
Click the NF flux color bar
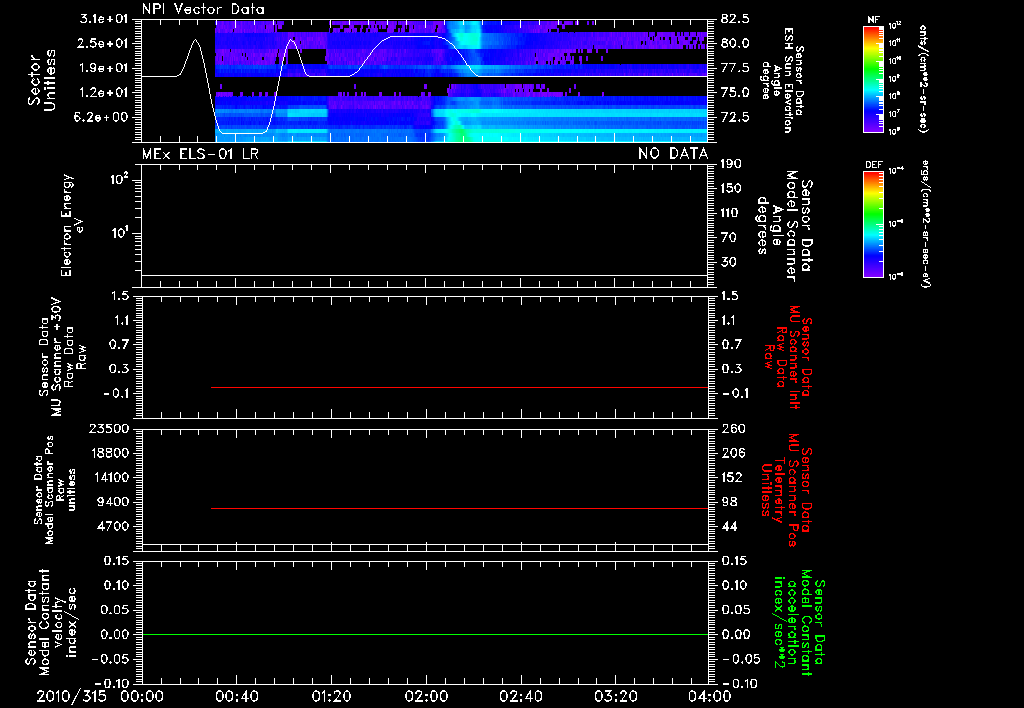874,78
